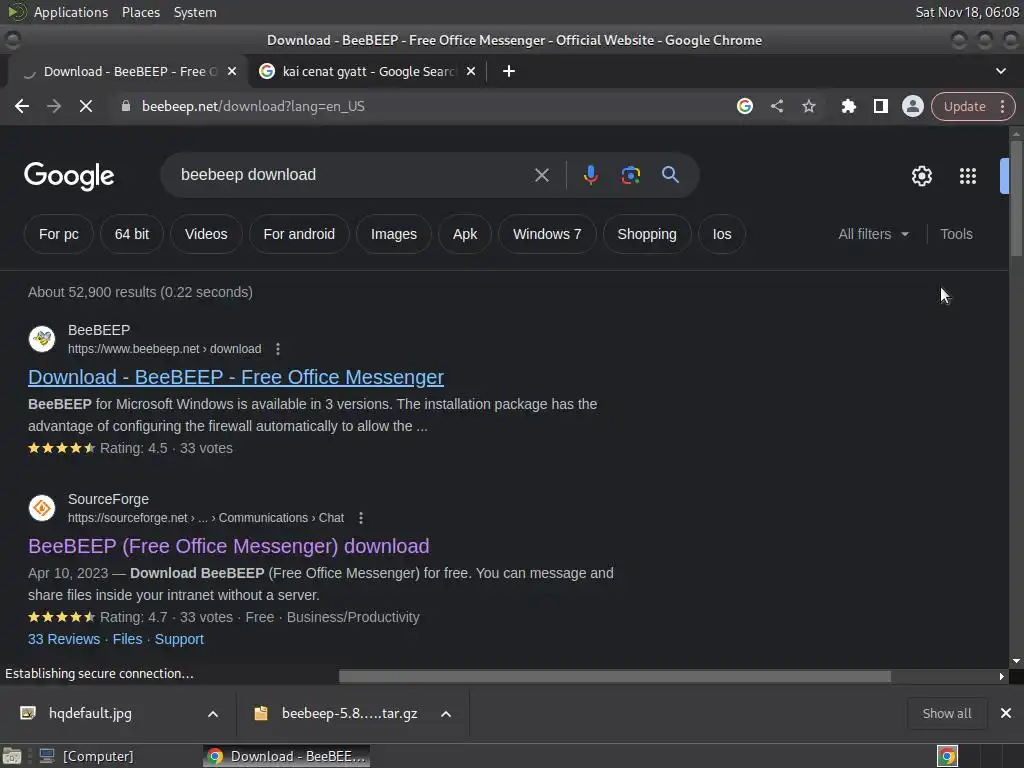The height and width of the screenshot is (768, 1024).
Task: Open the Chrome profile avatar
Action: pyautogui.click(x=912, y=106)
